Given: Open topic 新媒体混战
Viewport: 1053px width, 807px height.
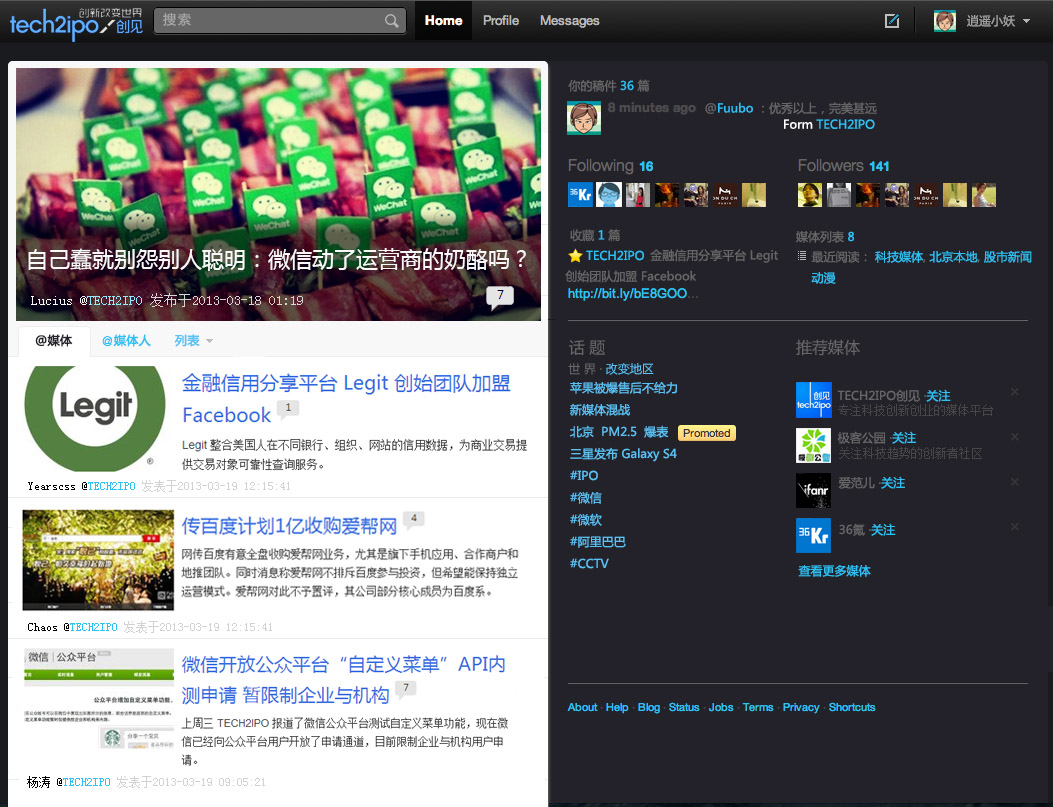Looking at the screenshot, I should 600,410.
